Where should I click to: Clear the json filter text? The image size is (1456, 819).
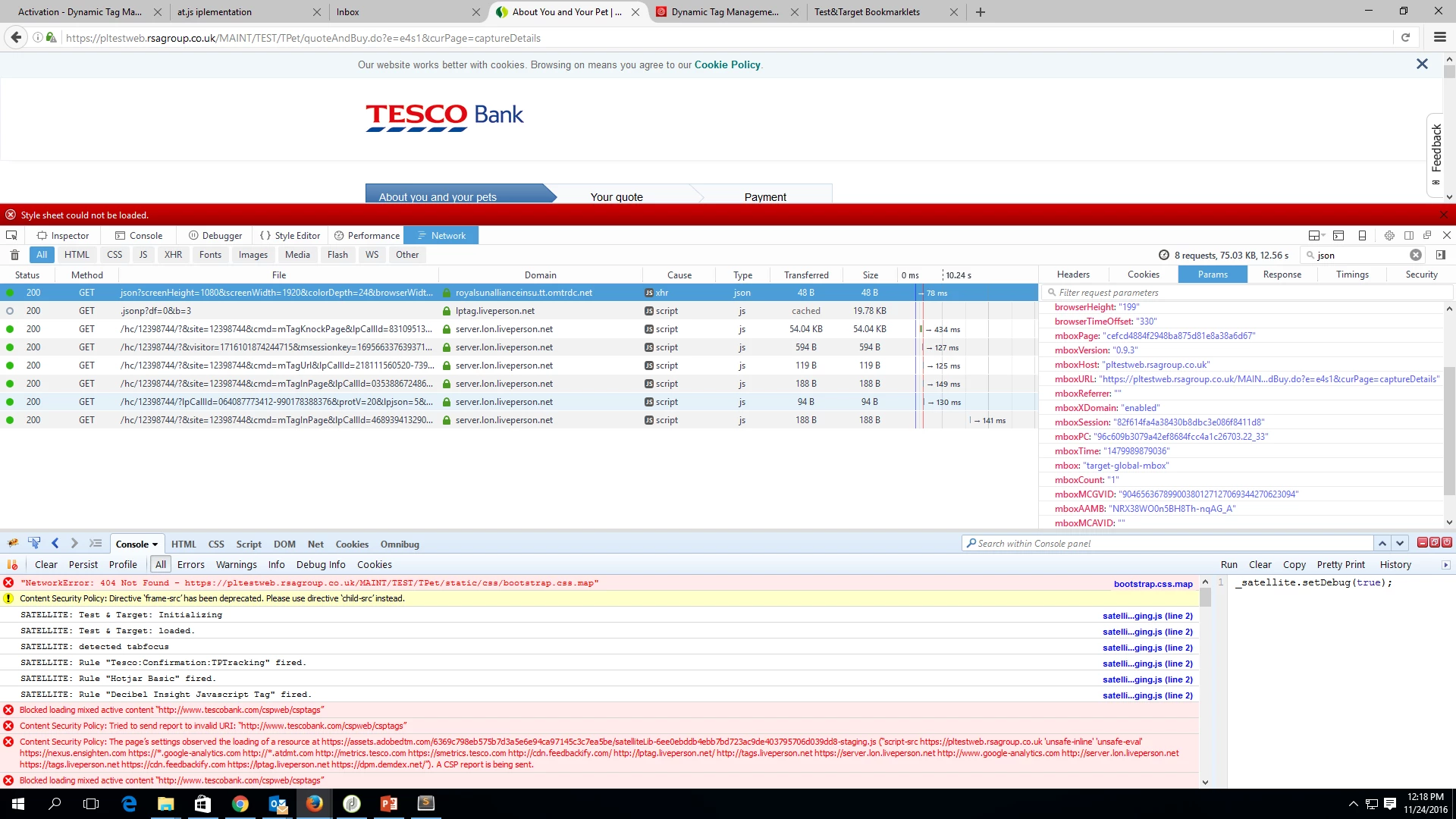coord(1415,255)
